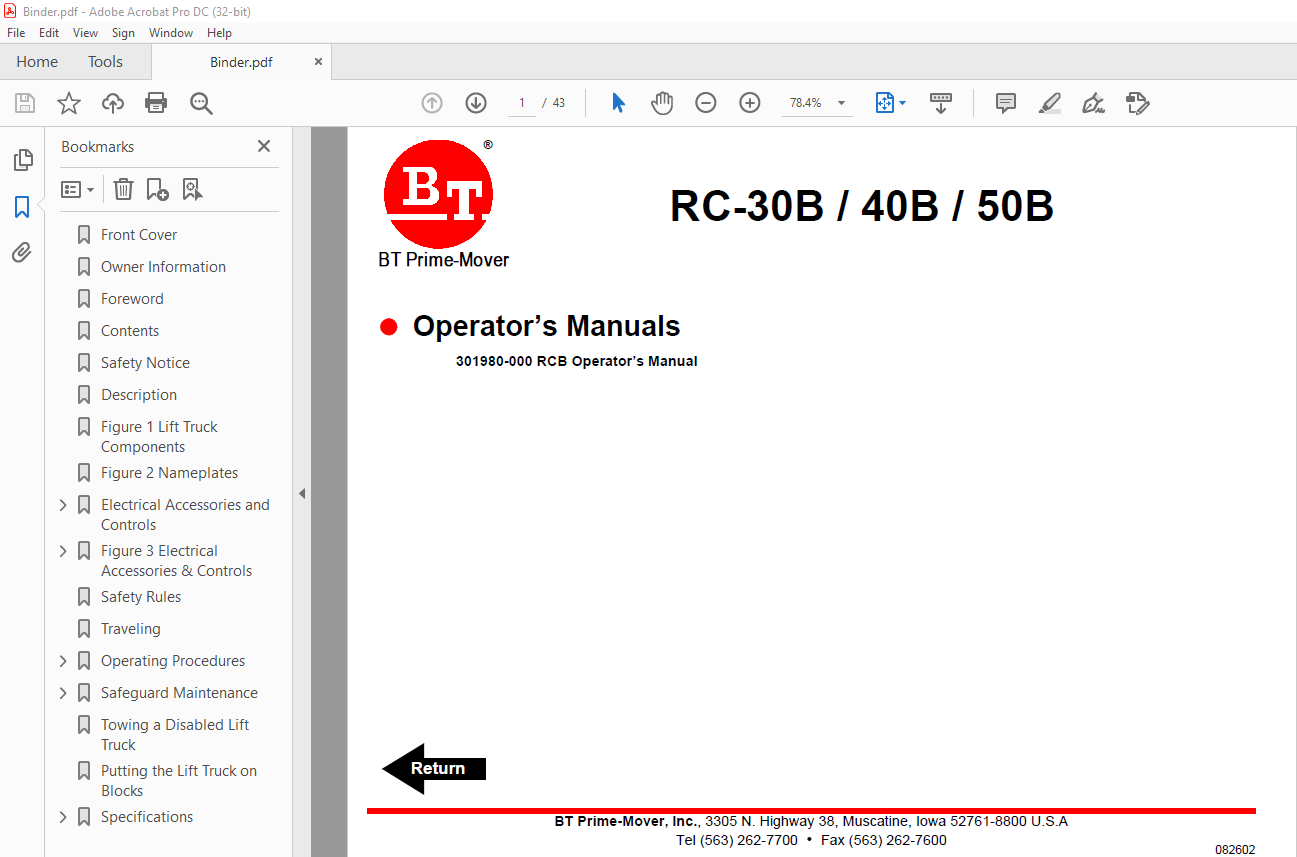Open Page Thumbnails panel icon
Image resolution: width=1297 pixels, height=857 pixels.
[x=22, y=159]
